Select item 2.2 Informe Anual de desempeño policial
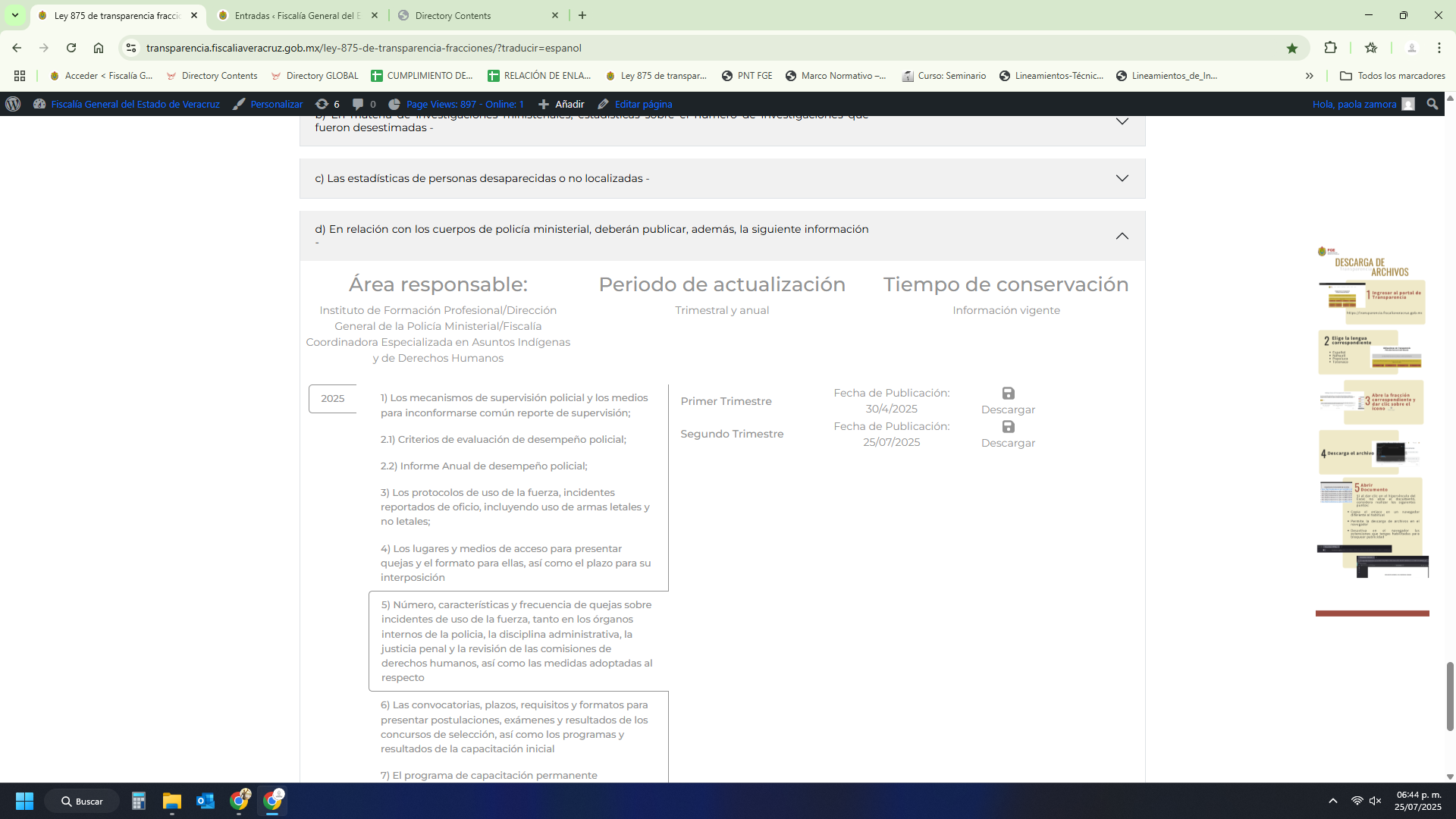This screenshot has height=819, width=1456. click(484, 466)
